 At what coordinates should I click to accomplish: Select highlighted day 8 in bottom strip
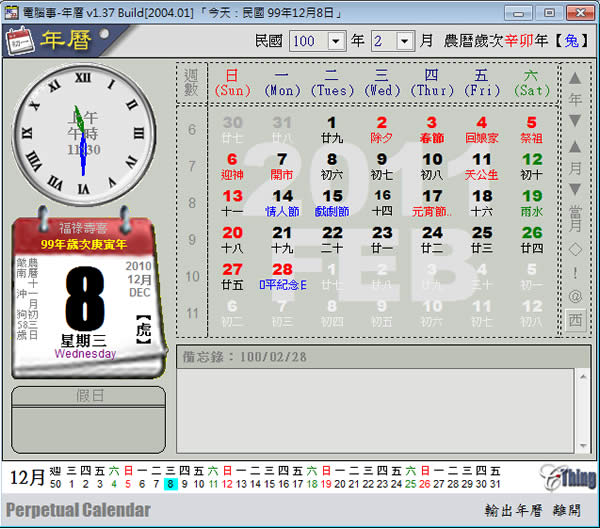pyautogui.click(x=171, y=484)
